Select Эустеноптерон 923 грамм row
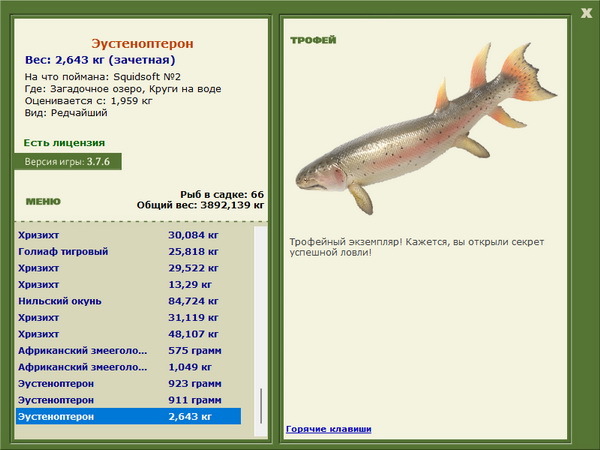 point(129,383)
